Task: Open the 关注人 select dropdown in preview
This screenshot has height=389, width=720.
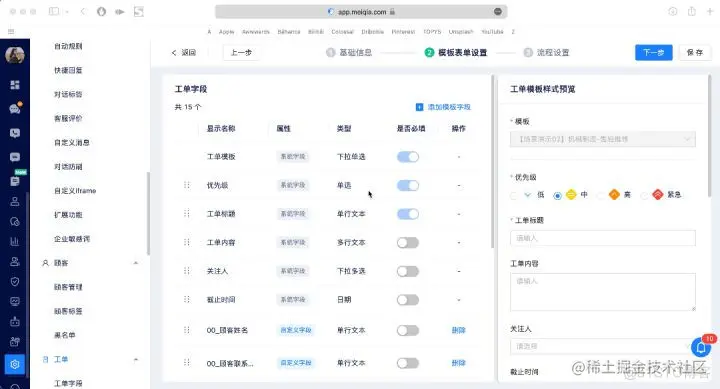Action: coord(602,346)
